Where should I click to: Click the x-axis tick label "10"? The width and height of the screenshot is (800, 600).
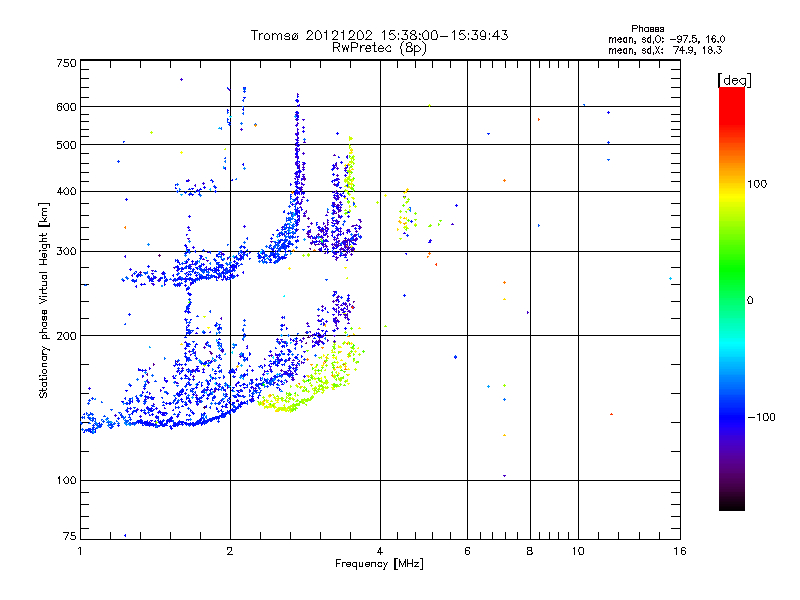pyautogui.click(x=578, y=551)
